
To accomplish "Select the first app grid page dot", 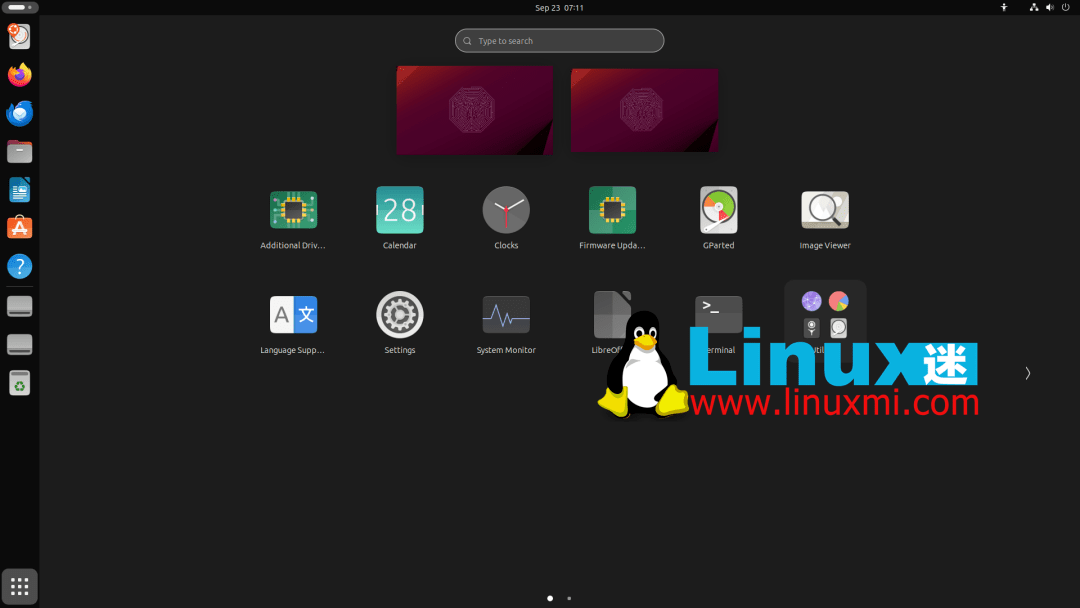I will [x=550, y=598].
